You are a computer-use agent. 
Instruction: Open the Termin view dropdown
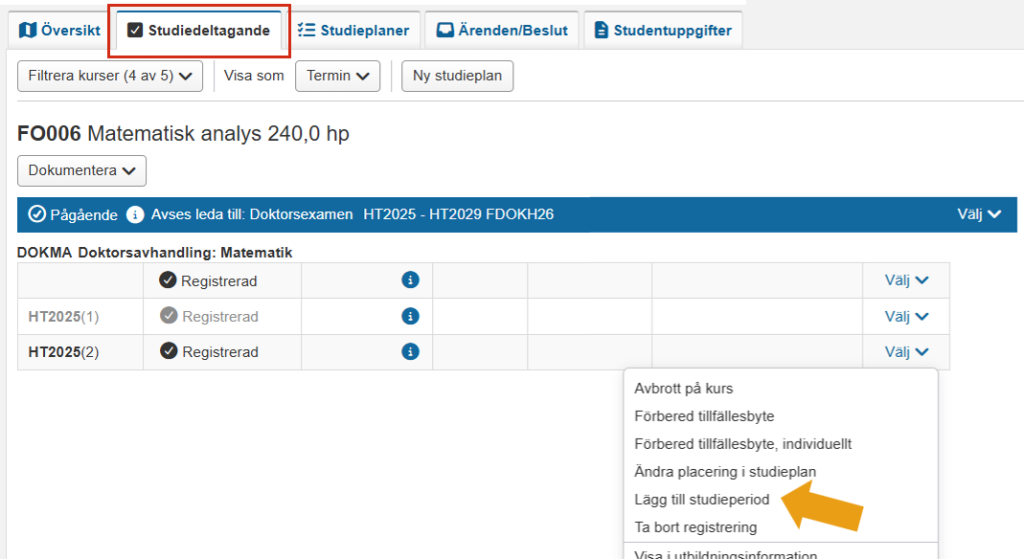[x=338, y=76]
